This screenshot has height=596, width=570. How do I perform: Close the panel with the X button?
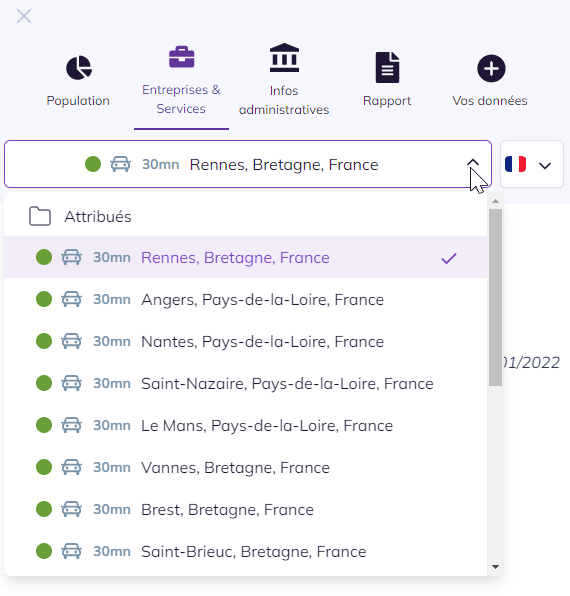pyautogui.click(x=24, y=16)
